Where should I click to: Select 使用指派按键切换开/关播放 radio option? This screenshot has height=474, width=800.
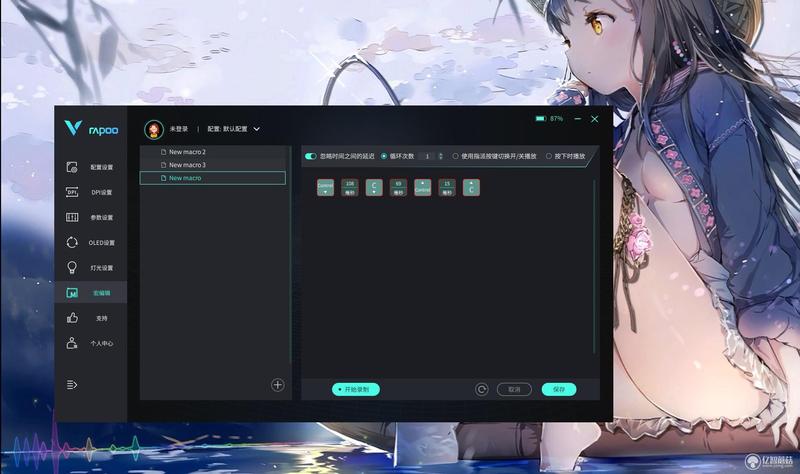[455, 156]
